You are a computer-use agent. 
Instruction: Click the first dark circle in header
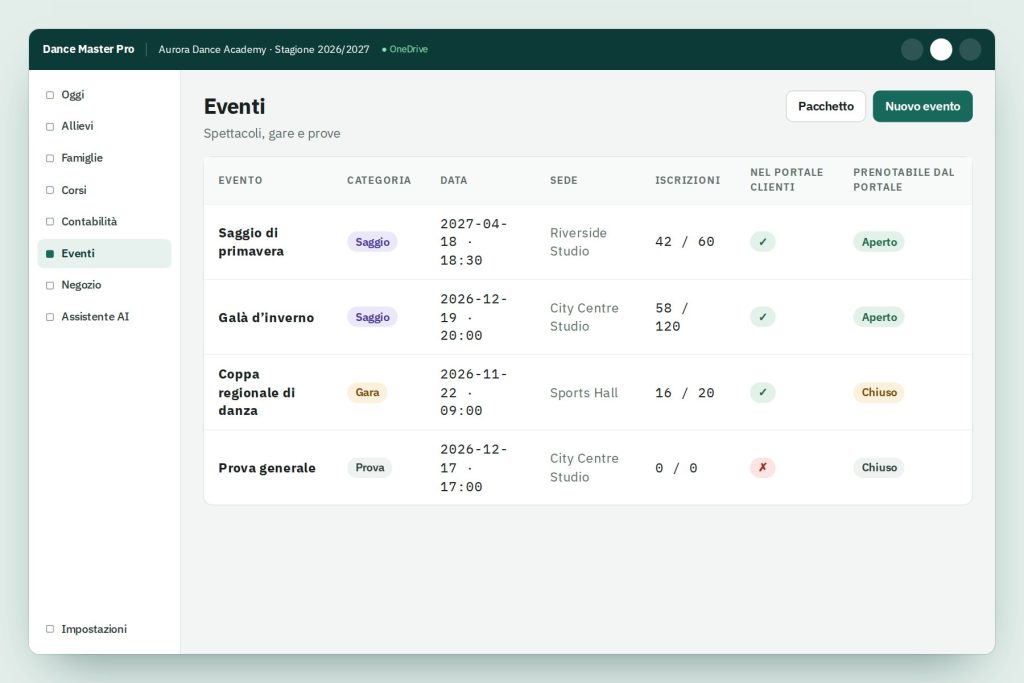coord(912,49)
